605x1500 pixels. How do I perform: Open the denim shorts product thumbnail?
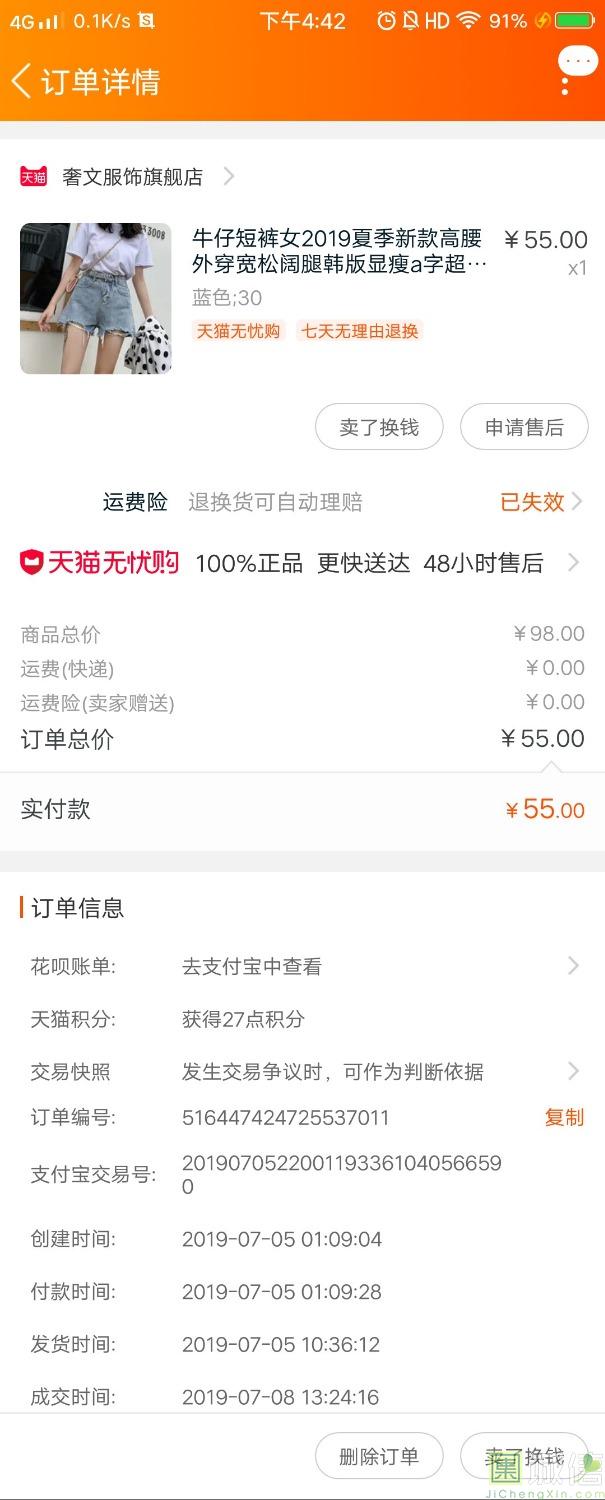point(96,298)
